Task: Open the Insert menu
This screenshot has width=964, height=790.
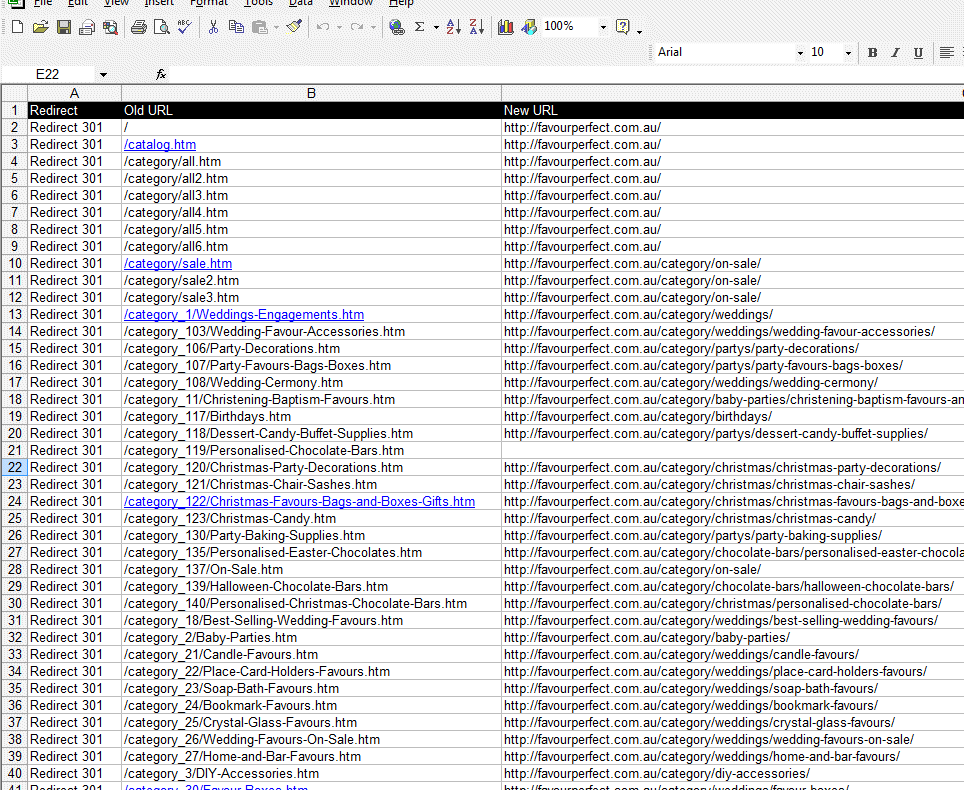Action: 159,3
